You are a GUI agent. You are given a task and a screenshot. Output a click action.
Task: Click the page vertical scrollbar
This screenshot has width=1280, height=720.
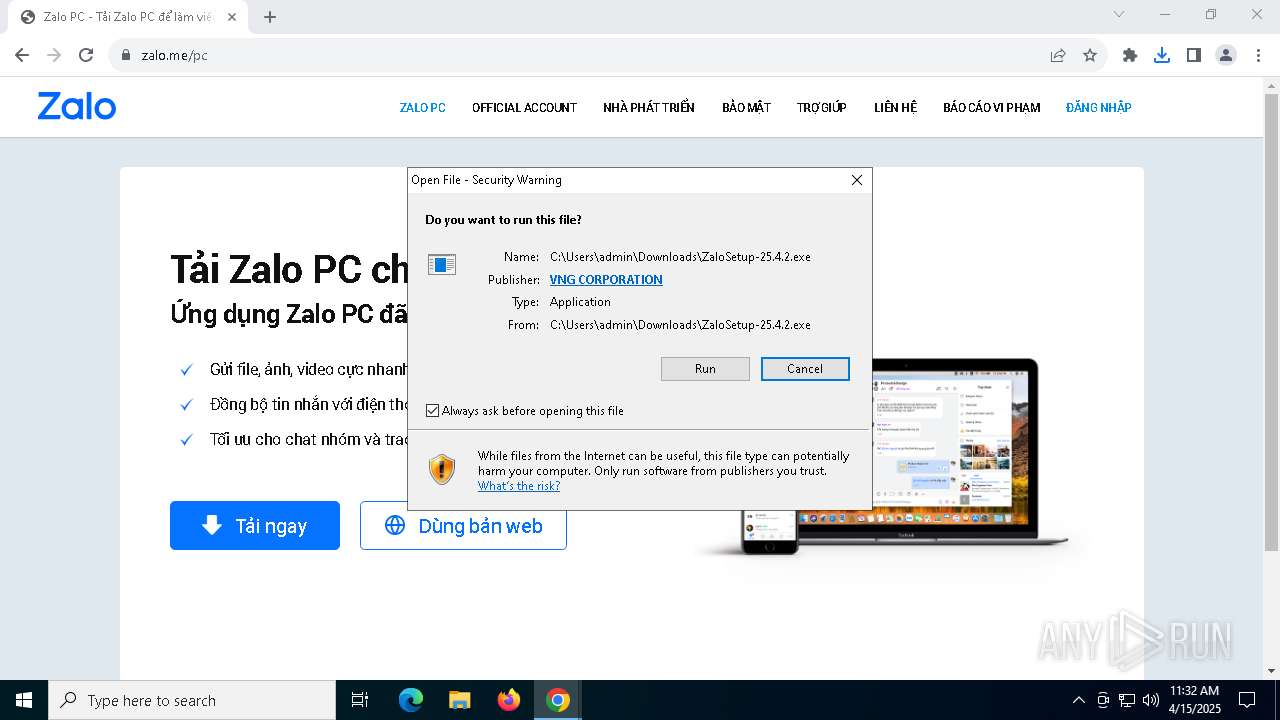(1271, 320)
